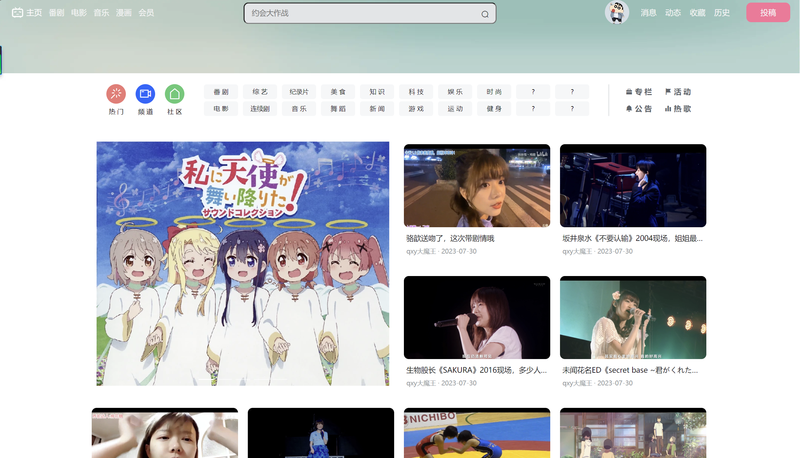Screen dimensions: 800x458
Task: Click title 骆歆送吻了，这次带剧情哦
Action: (450, 238)
